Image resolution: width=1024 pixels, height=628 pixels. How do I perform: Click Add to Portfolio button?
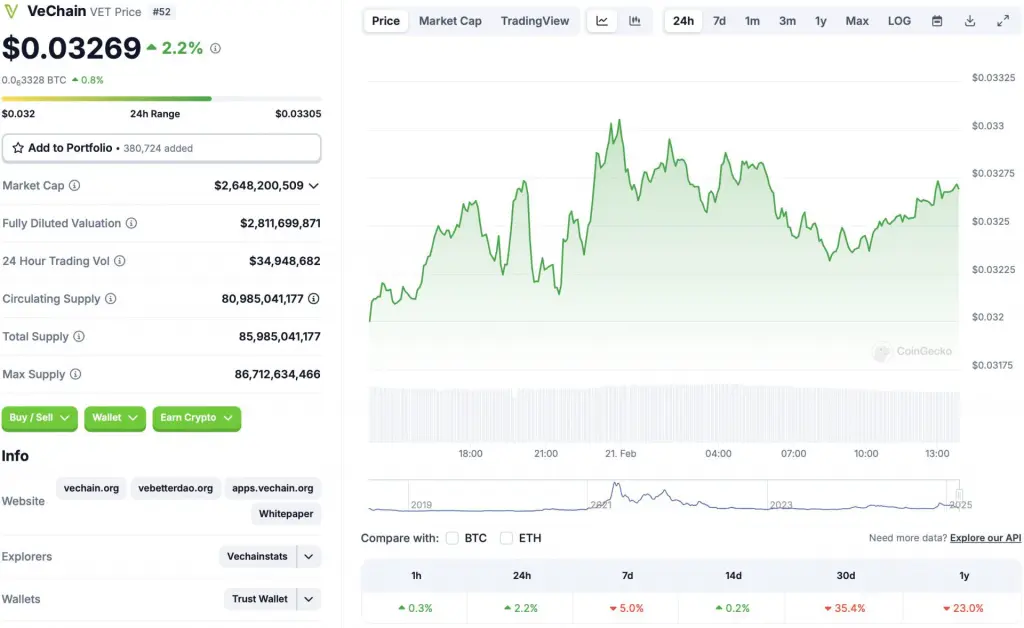point(161,148)
